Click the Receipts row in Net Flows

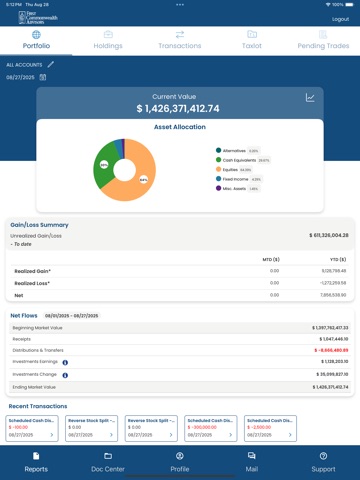[x=180, y=339]
